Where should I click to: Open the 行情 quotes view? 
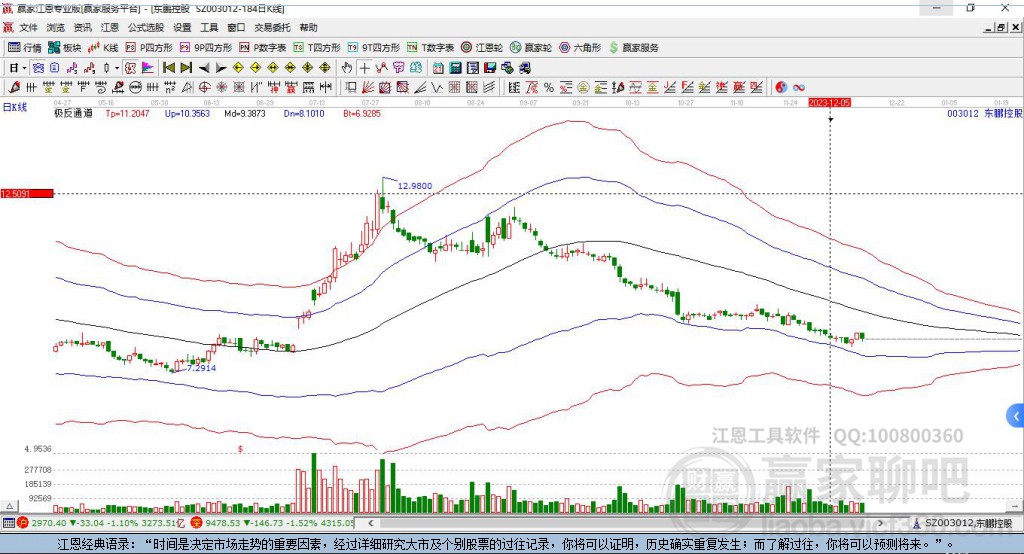24,48
